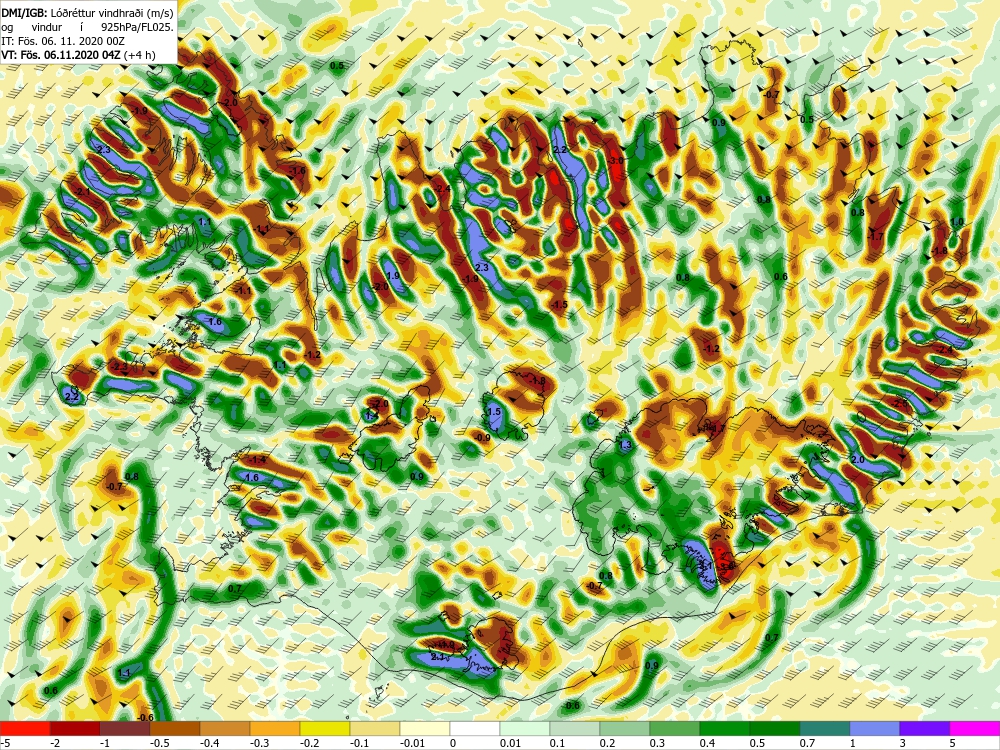Click the brown -0.5 to -0.4 legend swatch

(175, 729)
